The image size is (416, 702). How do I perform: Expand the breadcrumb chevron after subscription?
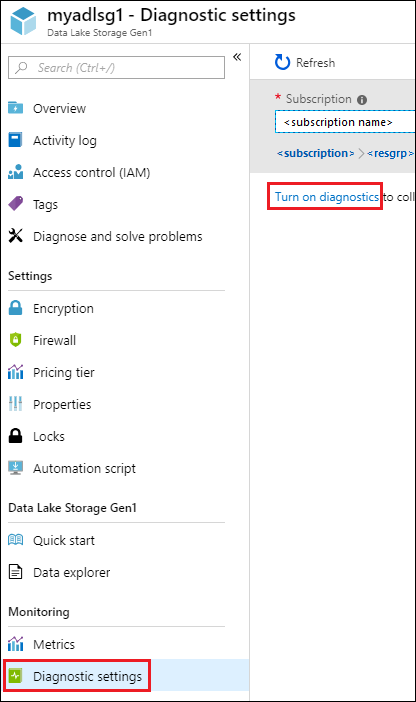pos(361,154)
